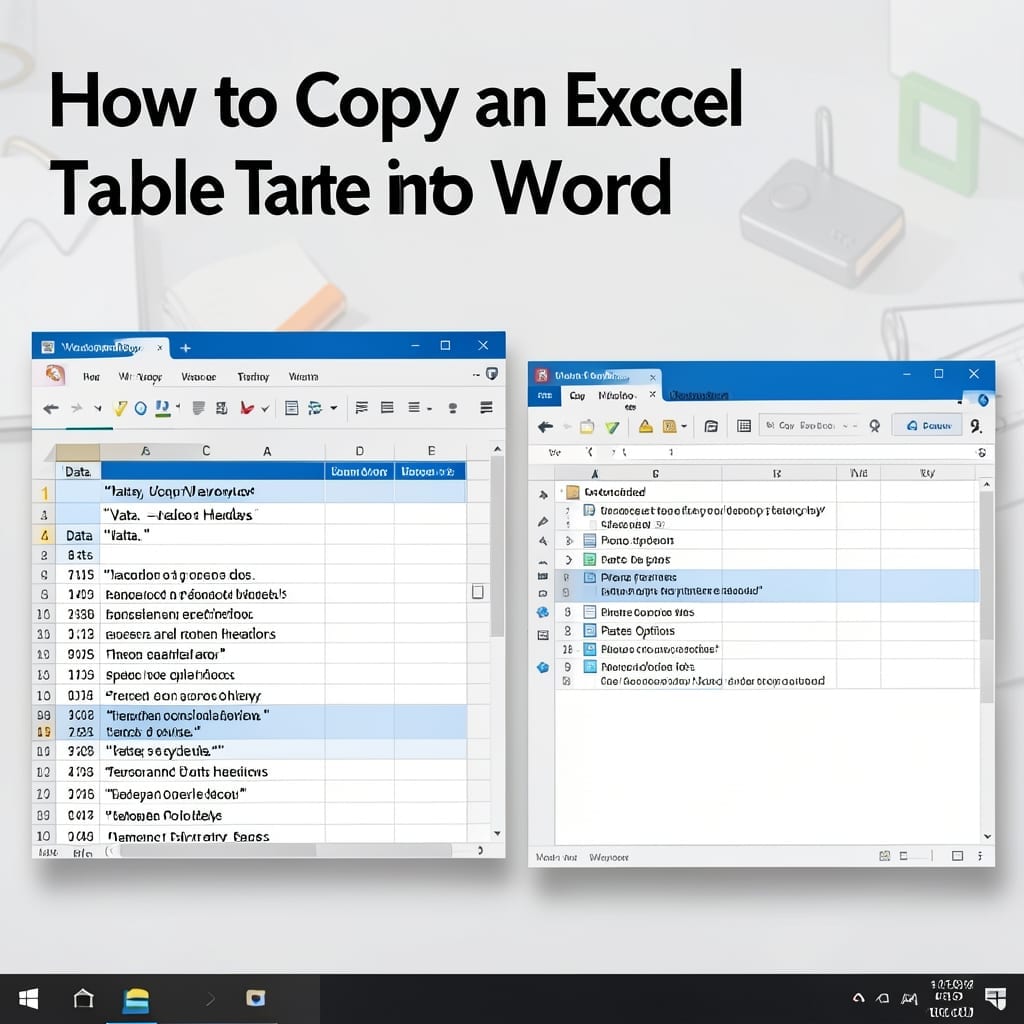Screen dimensions: 1024x1024
Task: Open the underlined link in the right window tab bar
Action: pos(699,396)
